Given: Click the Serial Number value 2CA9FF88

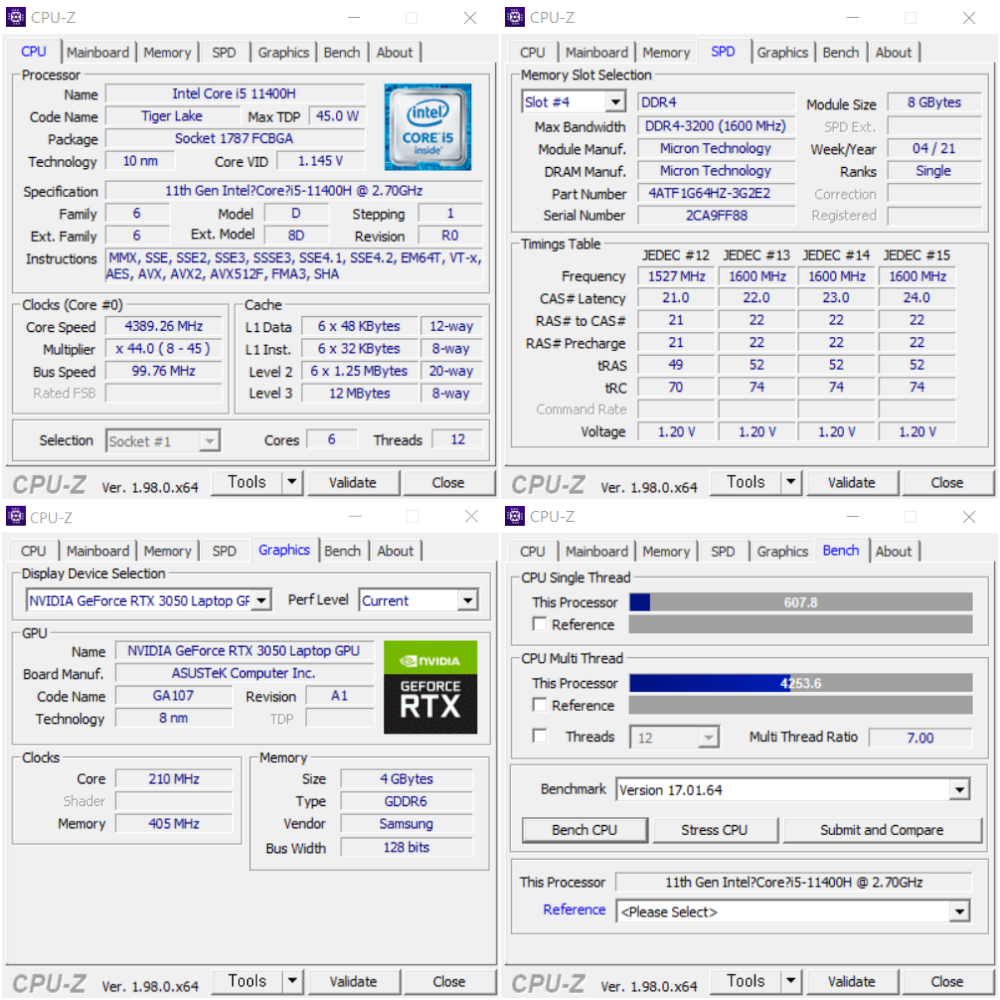Looking at the screenshot, I should click(x=716, y=216).
